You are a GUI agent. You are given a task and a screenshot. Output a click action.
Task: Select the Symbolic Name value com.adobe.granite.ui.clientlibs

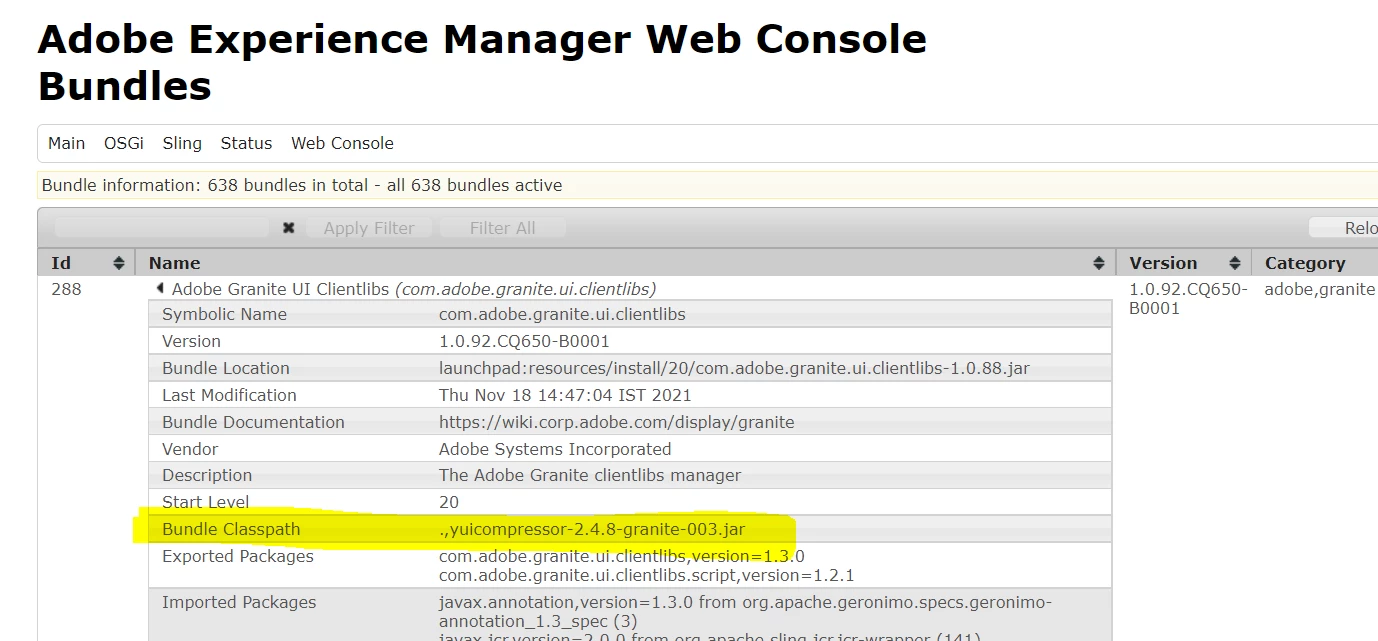562,314
